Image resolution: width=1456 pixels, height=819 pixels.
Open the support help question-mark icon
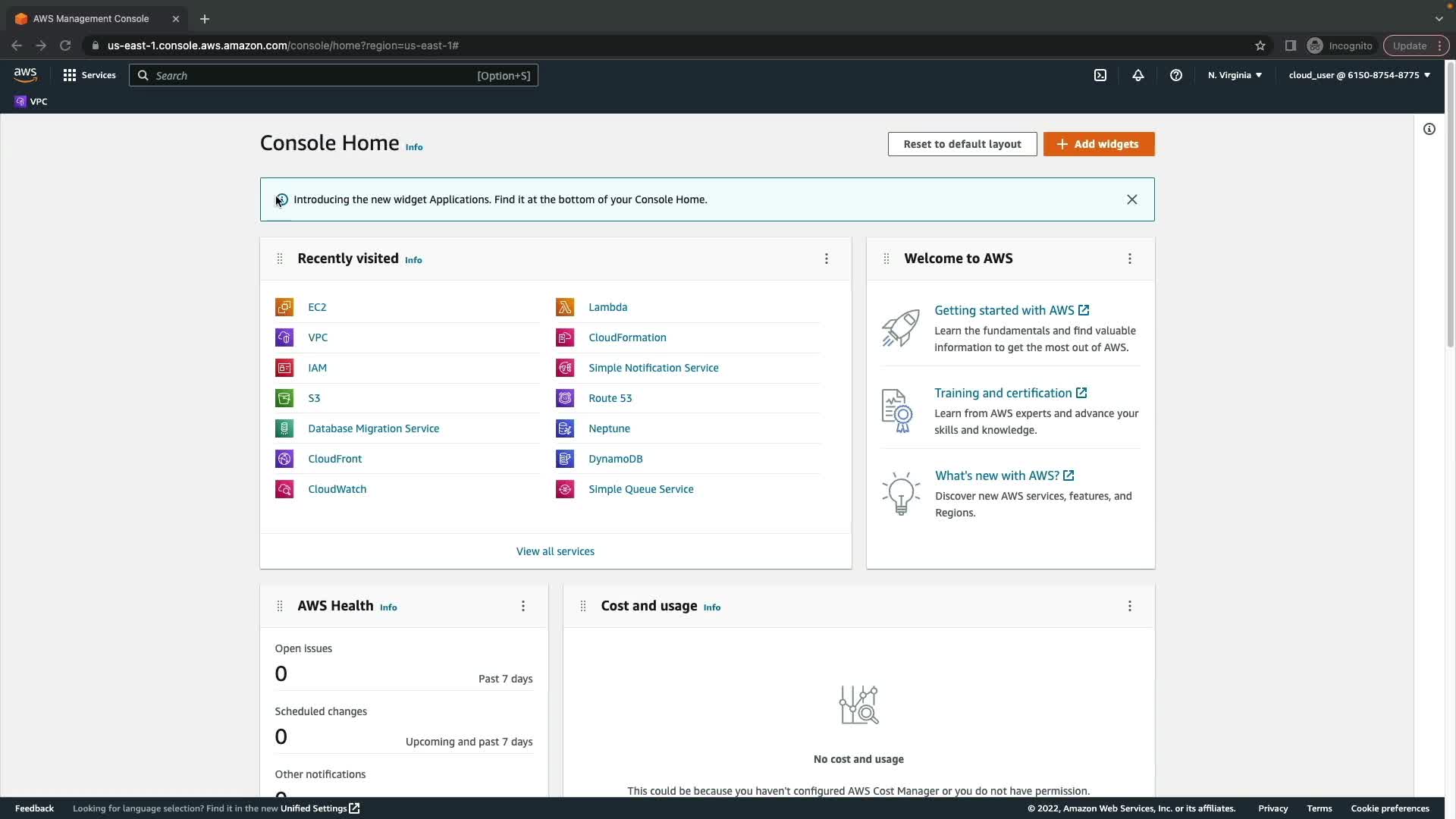pyautogui.click(x=1176, y=75)
